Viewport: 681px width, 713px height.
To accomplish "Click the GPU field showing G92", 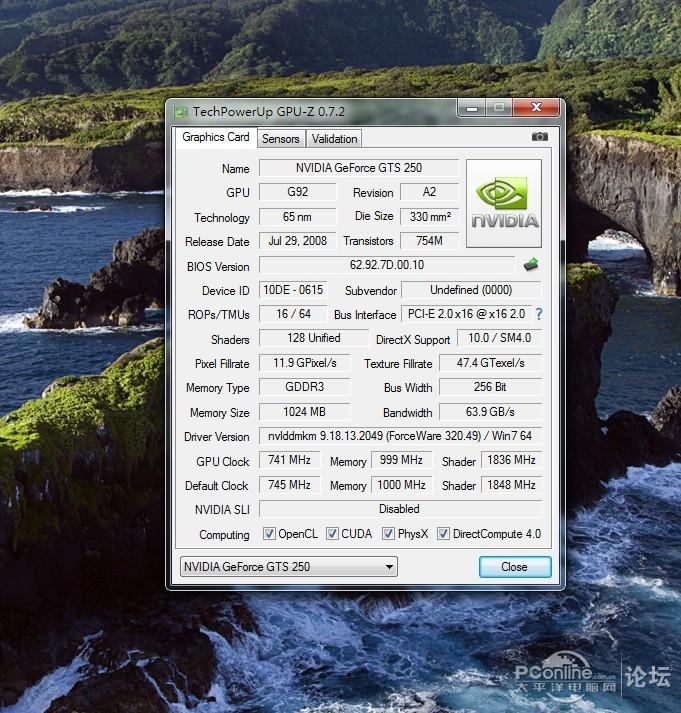I will coord(298,192).
